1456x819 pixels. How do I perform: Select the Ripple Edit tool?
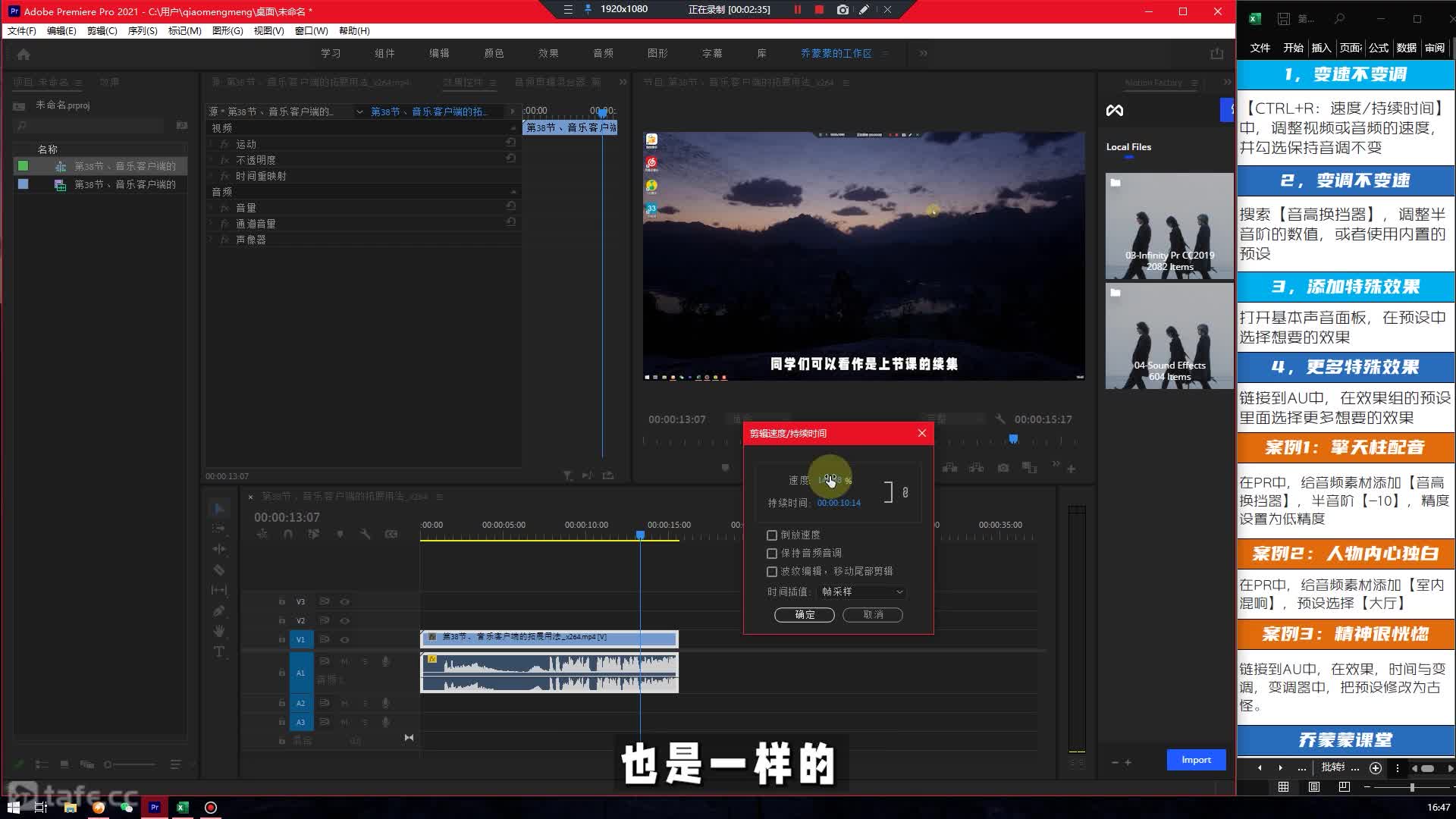point(219,549)
